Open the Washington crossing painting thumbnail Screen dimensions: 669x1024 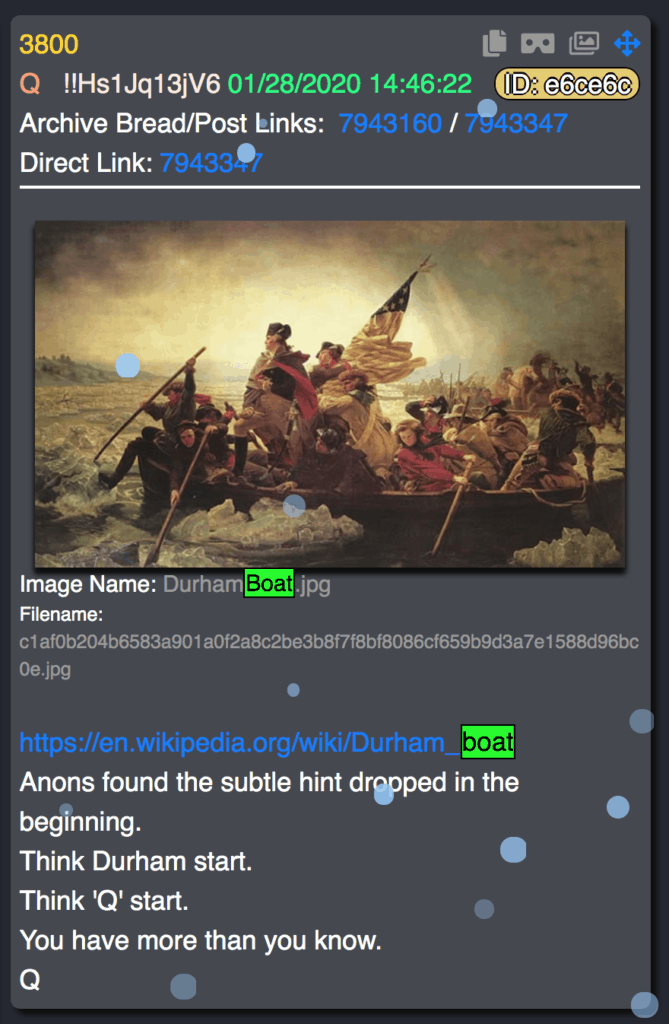pyautogui.click(x=330, y=394)
